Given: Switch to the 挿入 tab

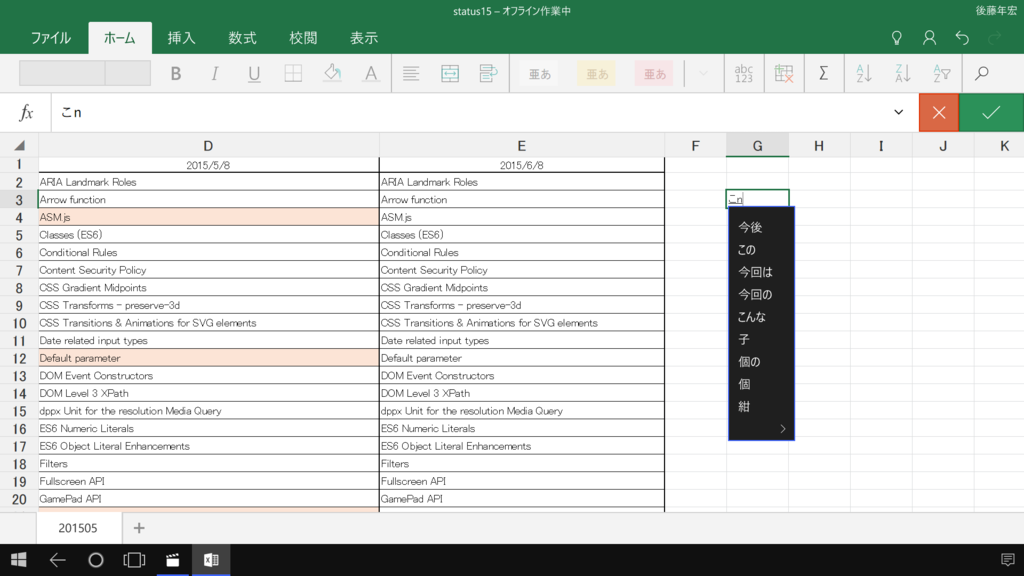Looking at the screenshot, I should coord(181,38).
